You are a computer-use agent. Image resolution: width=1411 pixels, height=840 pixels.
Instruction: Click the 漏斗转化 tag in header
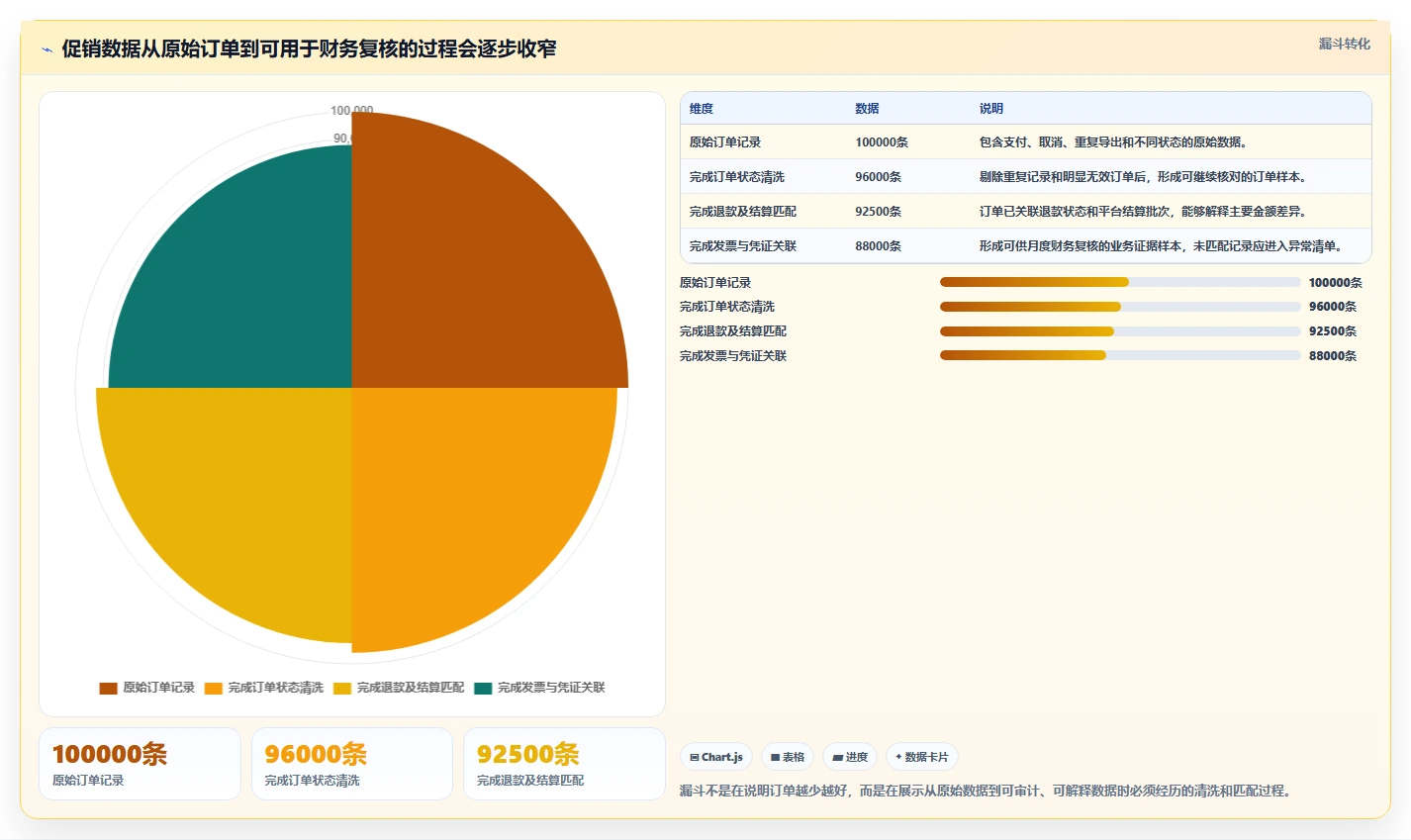click(1345, 44)
